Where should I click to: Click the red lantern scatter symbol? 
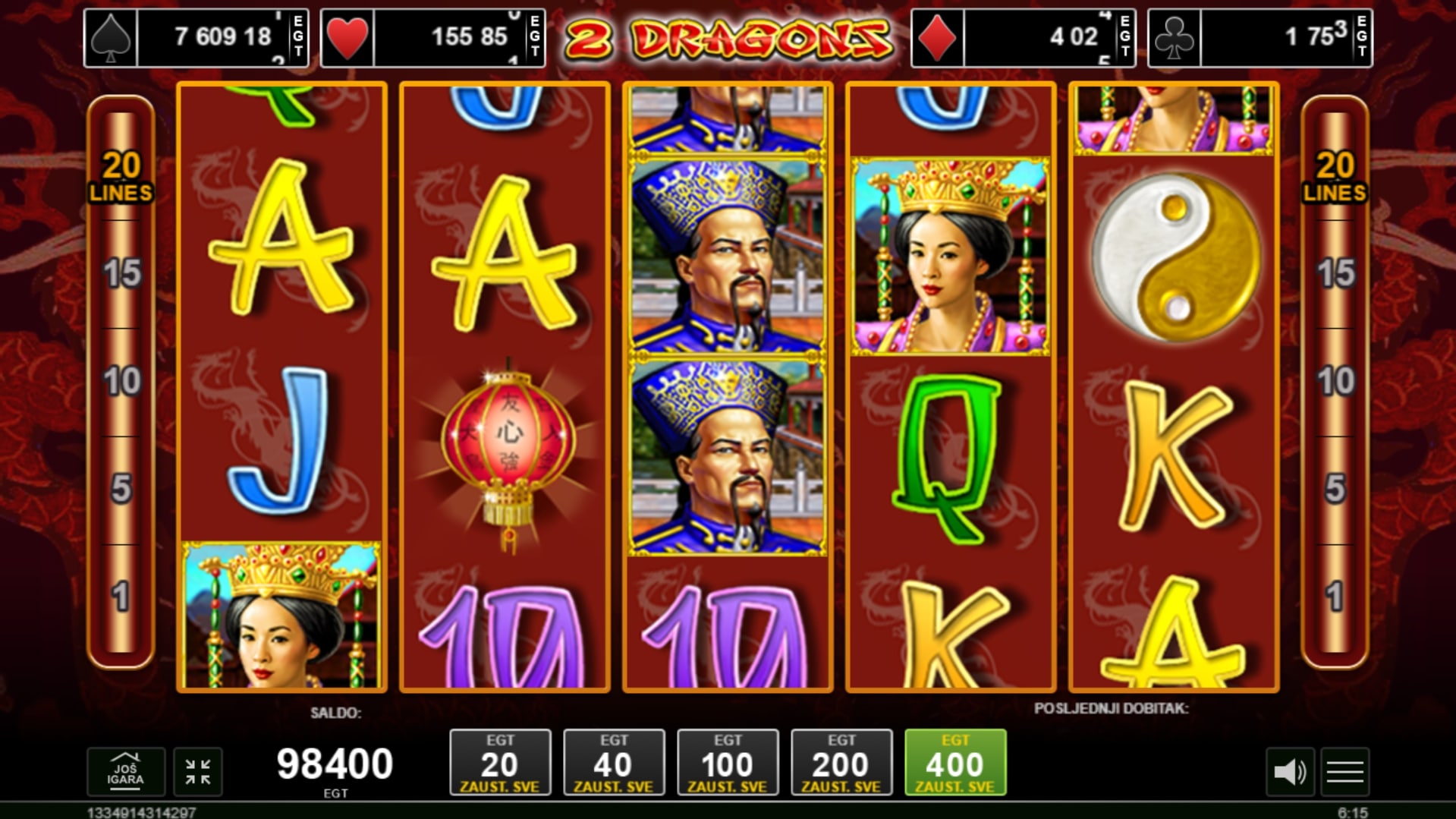click(507, 454)
